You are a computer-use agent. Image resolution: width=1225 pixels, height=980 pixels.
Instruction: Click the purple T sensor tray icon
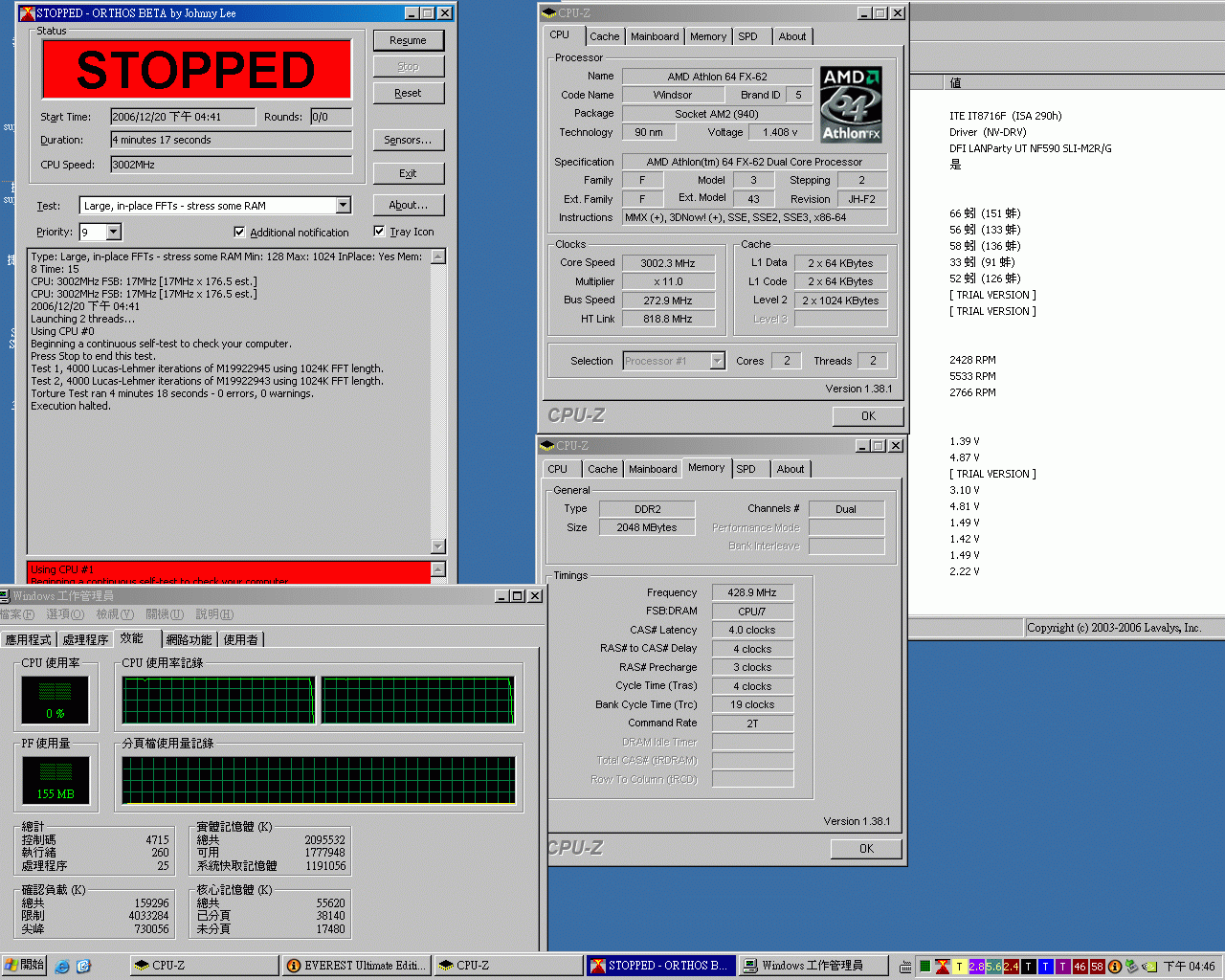pyautogui.click(x=1063, y=967)
